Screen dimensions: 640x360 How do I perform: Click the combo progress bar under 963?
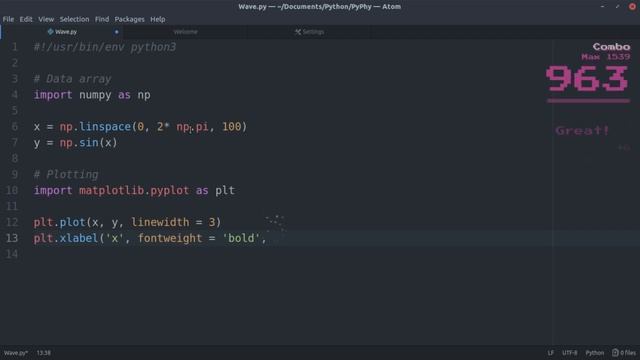click(588, 100)
